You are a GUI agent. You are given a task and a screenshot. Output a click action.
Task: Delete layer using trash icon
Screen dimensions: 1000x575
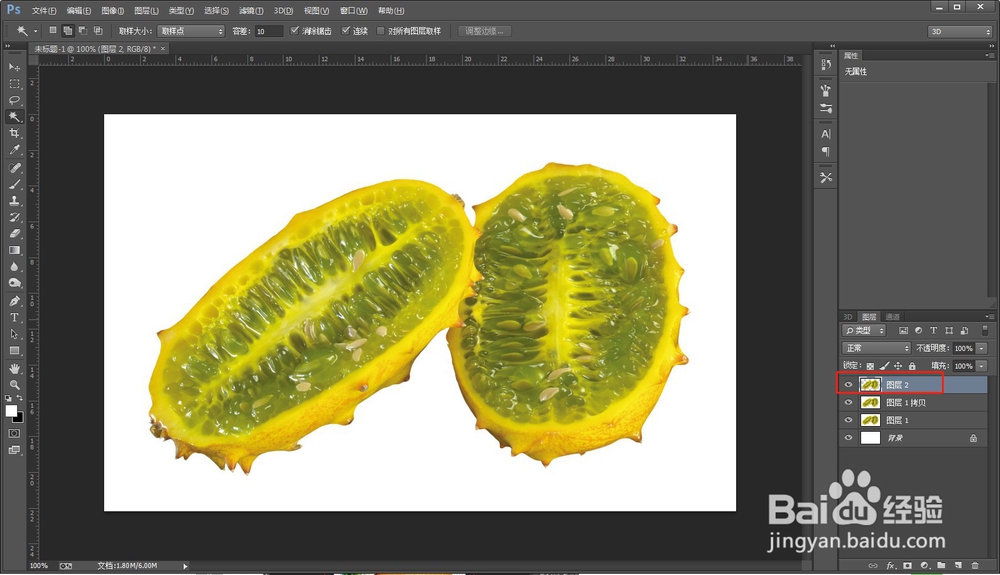tap(975, 566)
